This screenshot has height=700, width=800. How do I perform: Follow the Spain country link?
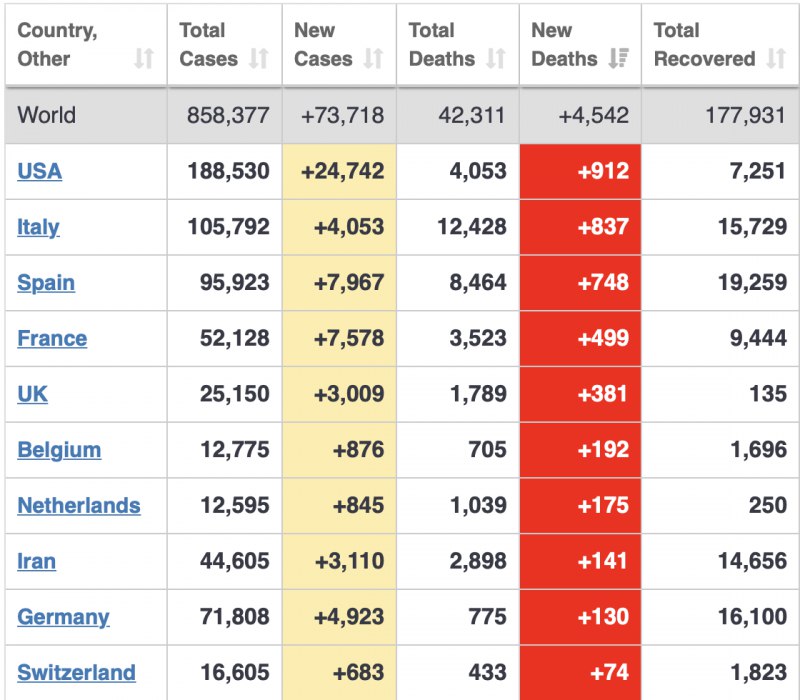pos(46,283)
